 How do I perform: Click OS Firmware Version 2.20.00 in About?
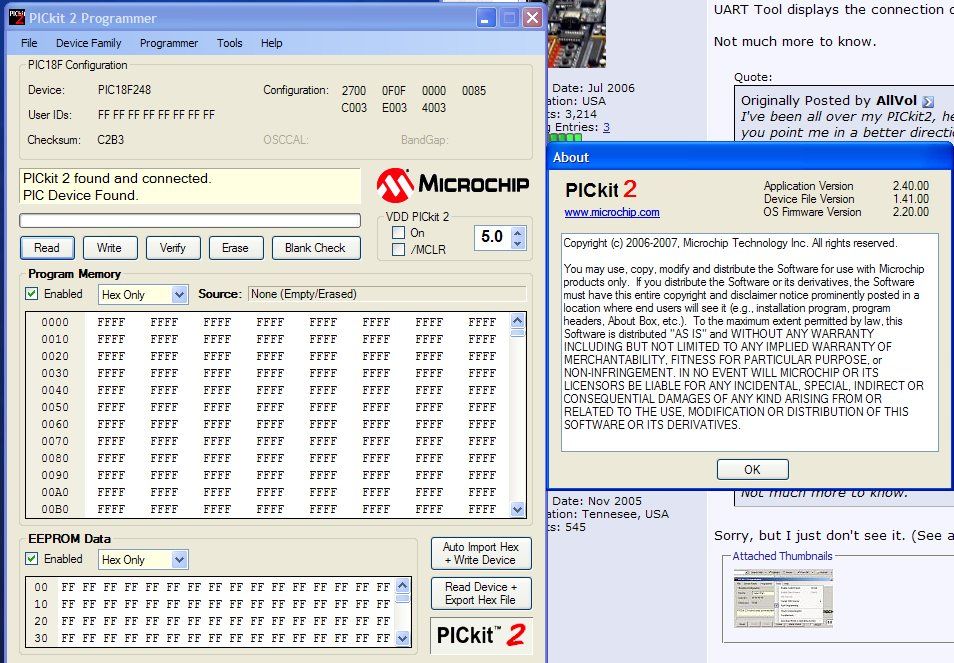click(911, 212)
